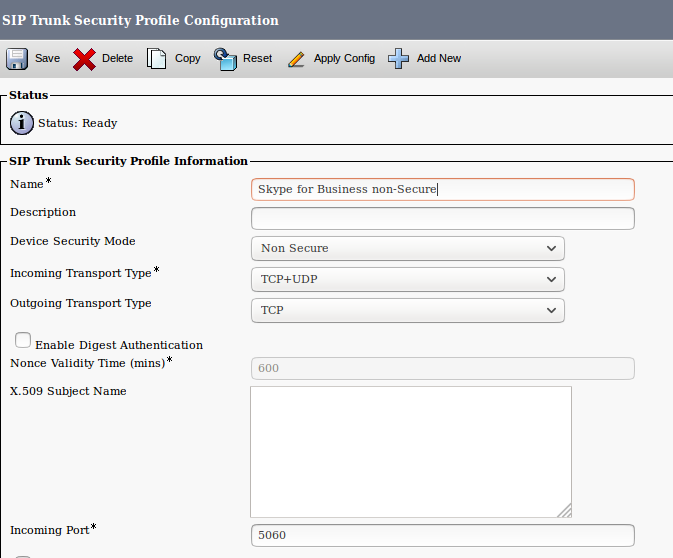The width and height of the screenshot is (673, 558).
Task: Click the 'SIP Trunk Security Profile Configuration' heading
Action: point(140,20)
